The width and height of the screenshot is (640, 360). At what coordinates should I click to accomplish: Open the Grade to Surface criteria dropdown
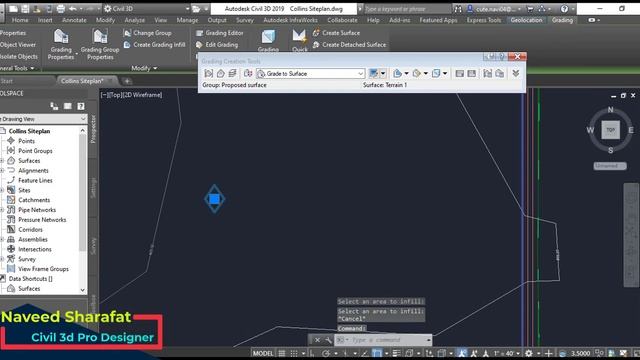click(x=360, y=73)
